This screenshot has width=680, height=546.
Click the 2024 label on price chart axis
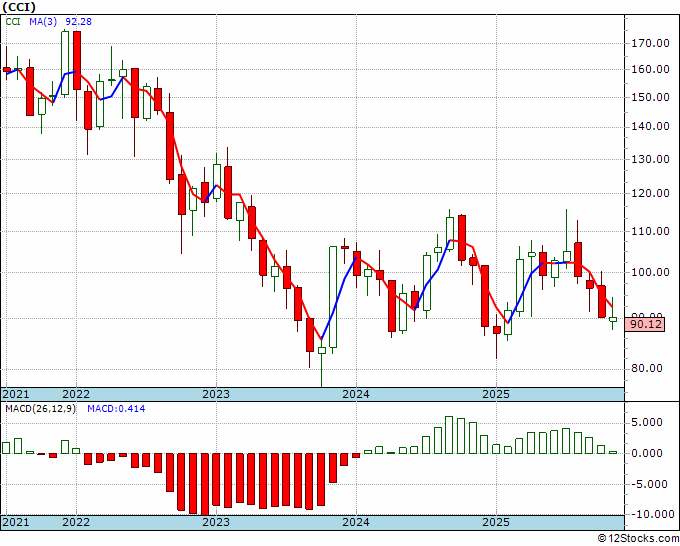point(356,394)
